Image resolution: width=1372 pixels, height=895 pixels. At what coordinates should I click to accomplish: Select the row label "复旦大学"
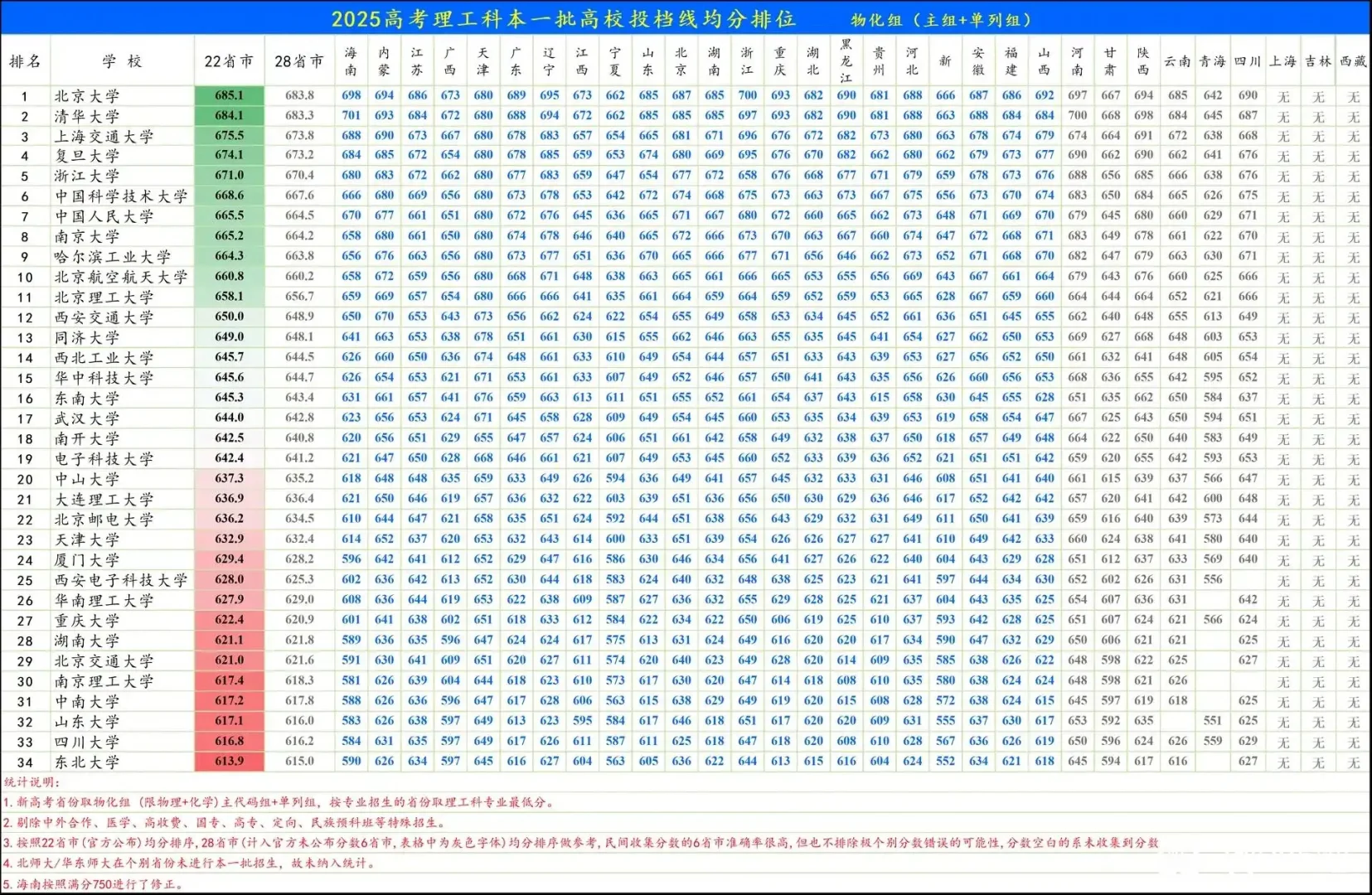(87, 156)
